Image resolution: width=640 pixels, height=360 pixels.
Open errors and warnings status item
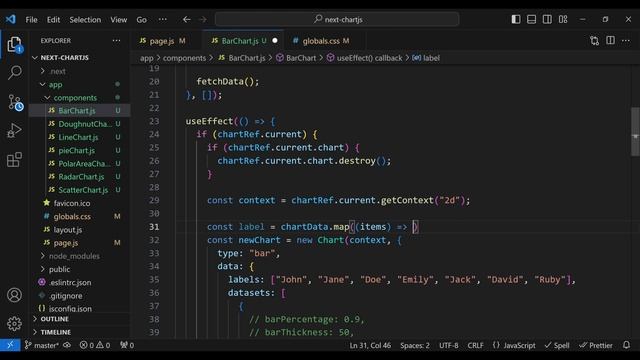pyautogui.click(x=95, y=345)
